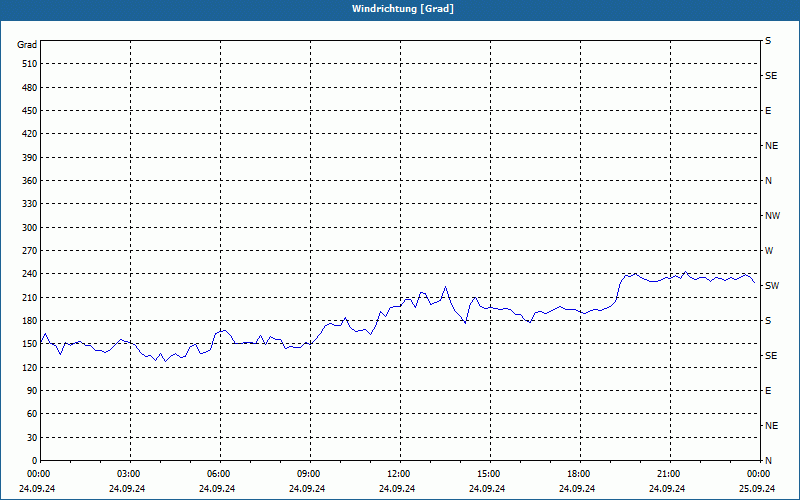Click the 15:00 time label
The height and width of the screenshot is (500, 800).
(x=489, y=474)
